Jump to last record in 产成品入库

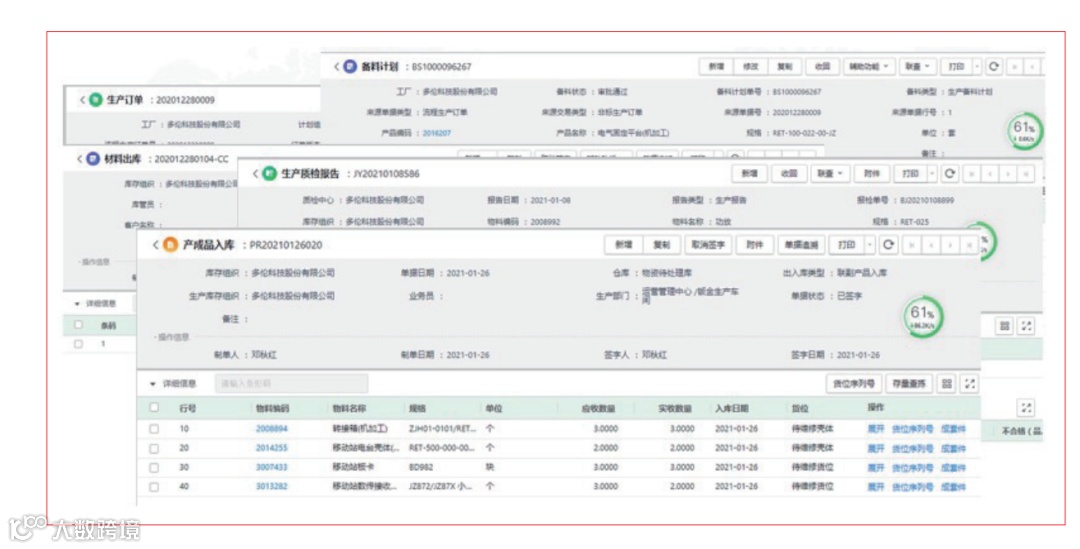[x=969, y=245]
